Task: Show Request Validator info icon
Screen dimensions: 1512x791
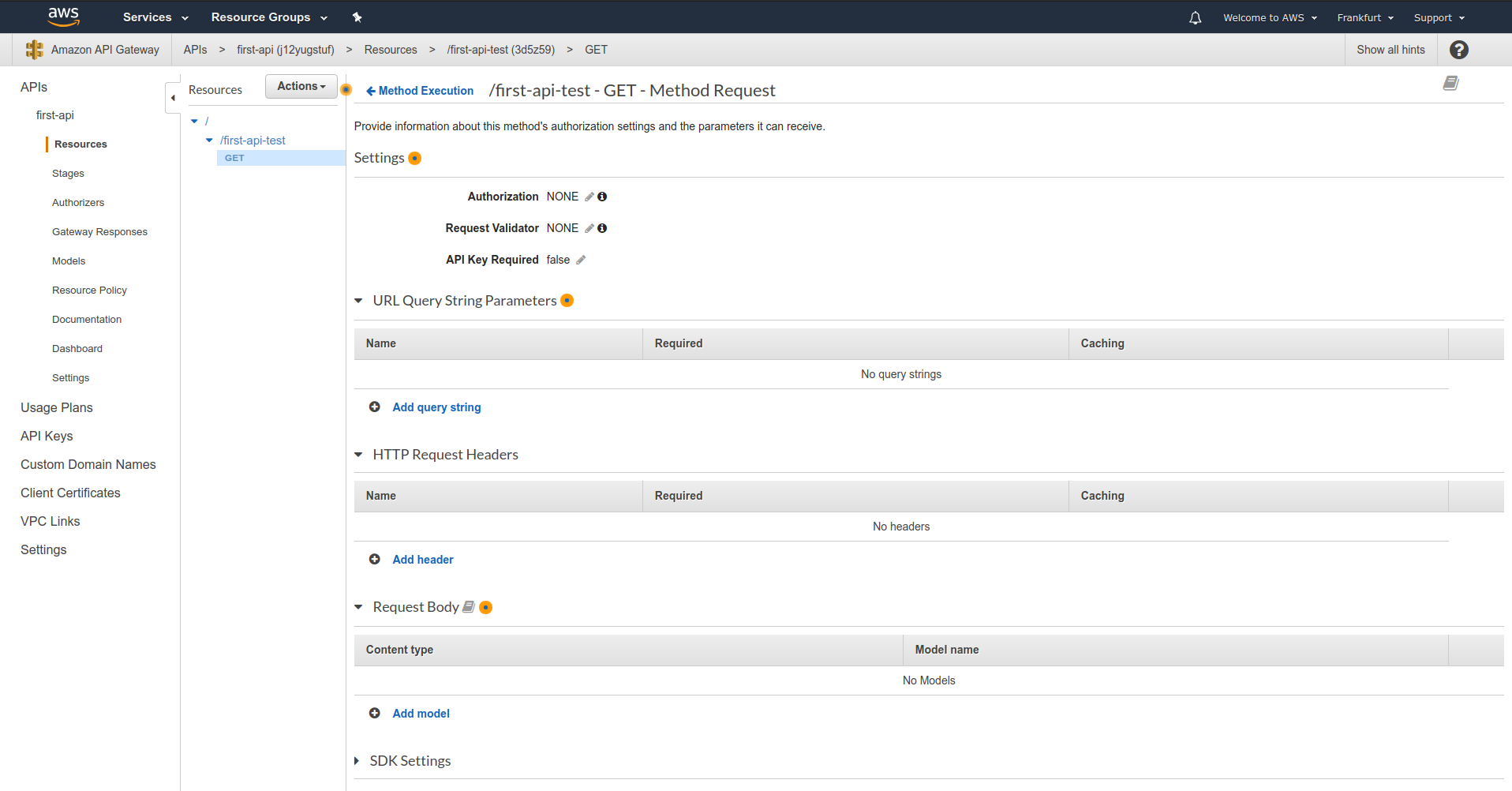Action: 602,228
